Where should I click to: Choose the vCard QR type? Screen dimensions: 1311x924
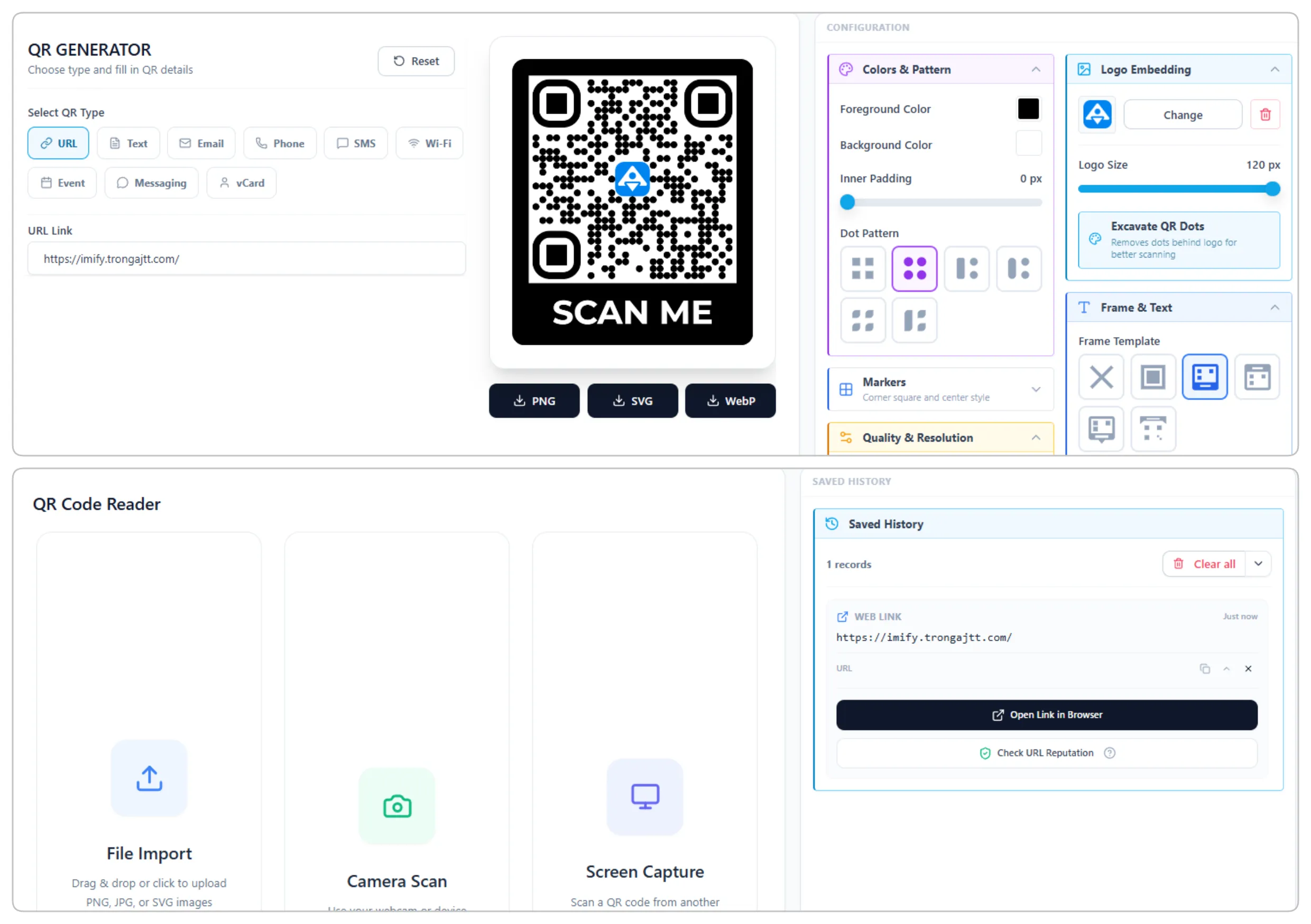click(242, 183)
